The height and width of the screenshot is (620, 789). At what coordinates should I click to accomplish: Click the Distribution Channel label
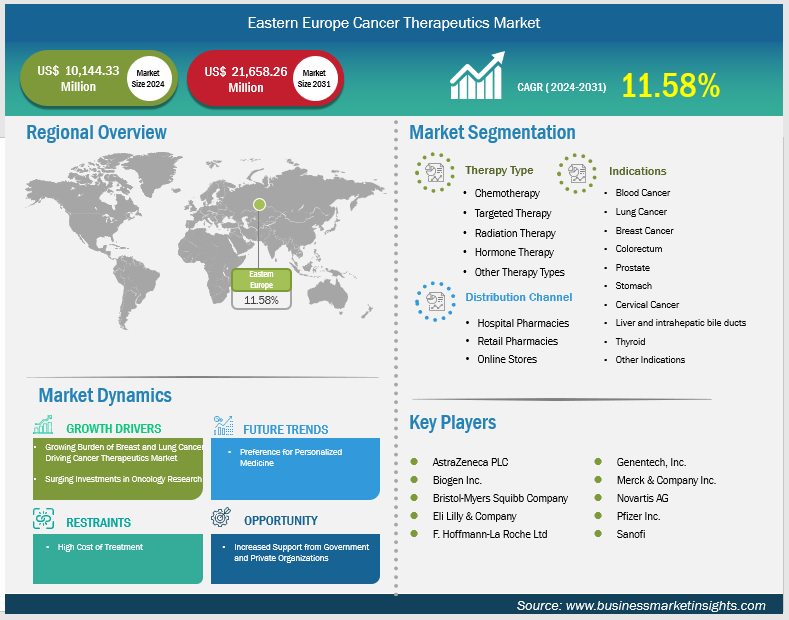(x=518, y=297)
